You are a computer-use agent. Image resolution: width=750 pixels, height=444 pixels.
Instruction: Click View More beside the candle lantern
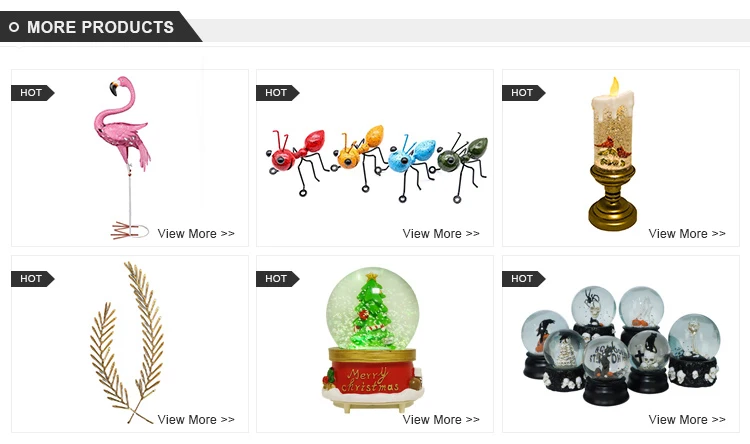(687, 233)
